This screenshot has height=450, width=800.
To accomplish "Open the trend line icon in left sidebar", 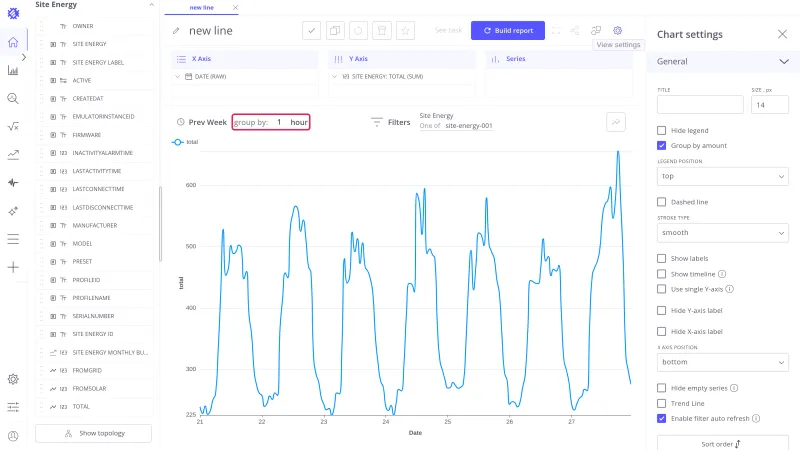I will (x=13, y=155).
